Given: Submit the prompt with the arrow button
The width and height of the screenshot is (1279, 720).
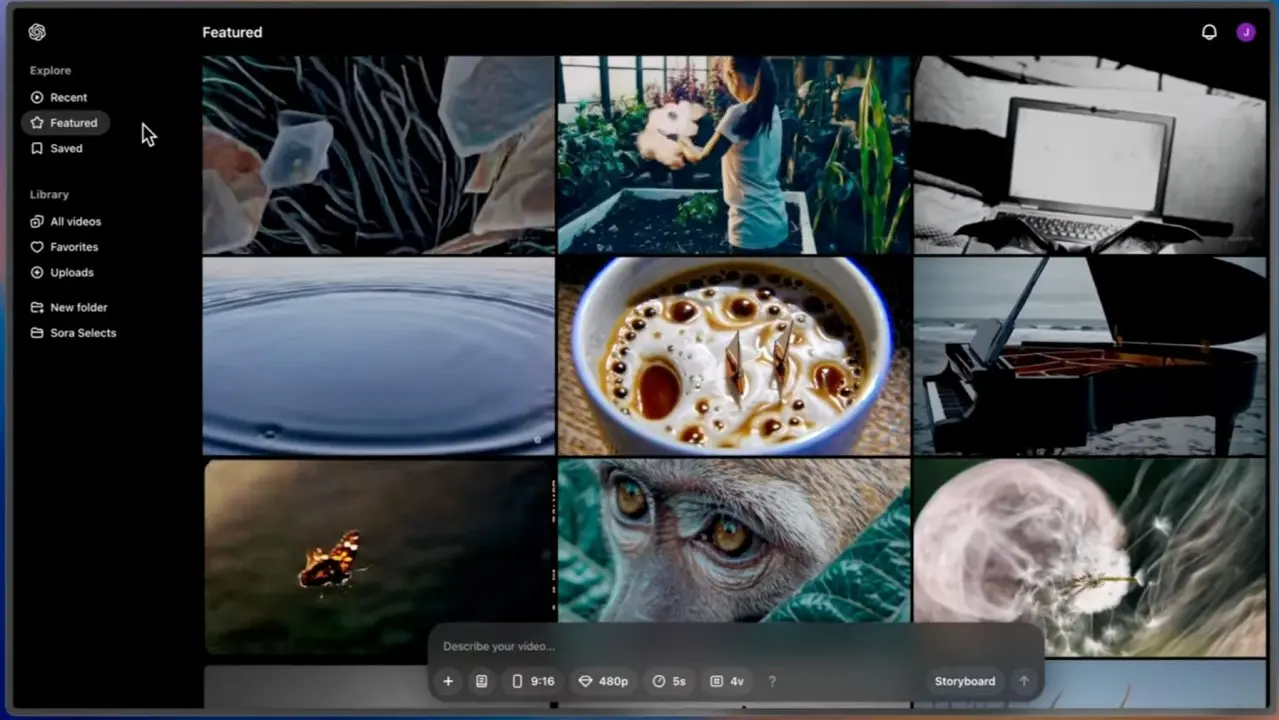Looking at the screenshot, I should point(1023,681).
